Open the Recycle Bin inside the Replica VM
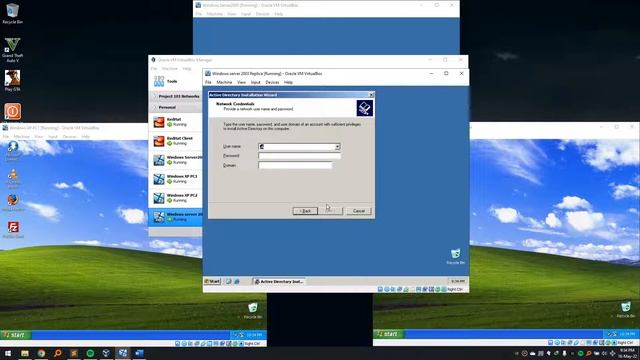The width and height of the screenshot is (640, 360). 456,257
